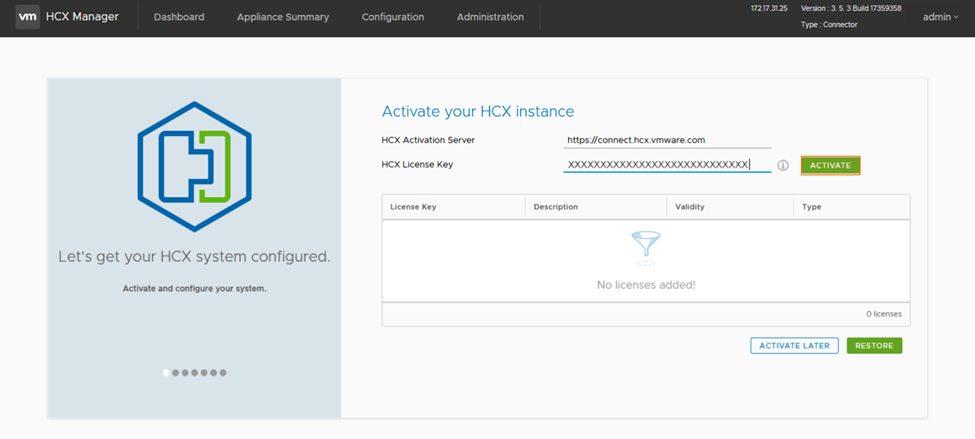975x439 pixels.
Task: Click the No licenses added! message
Action: point(646,285)
